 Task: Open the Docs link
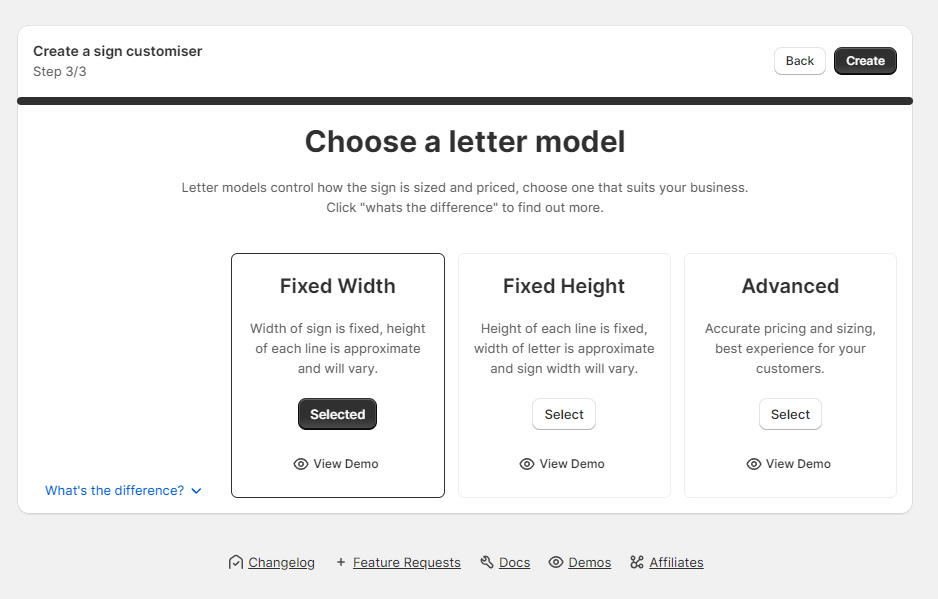click(x=514, y=562)
